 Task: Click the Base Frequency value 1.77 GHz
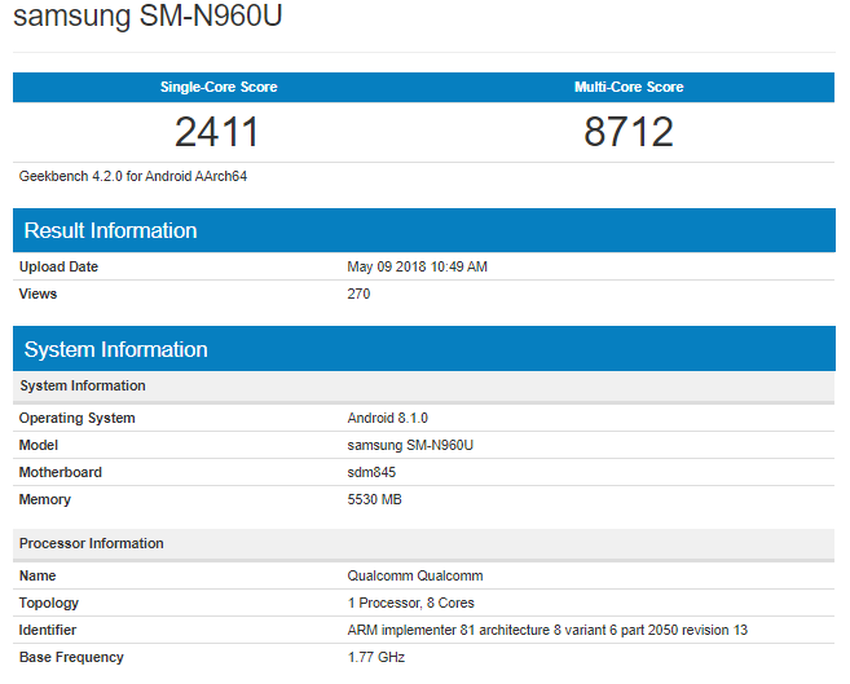pyautogui.click(x=375, y=657)
